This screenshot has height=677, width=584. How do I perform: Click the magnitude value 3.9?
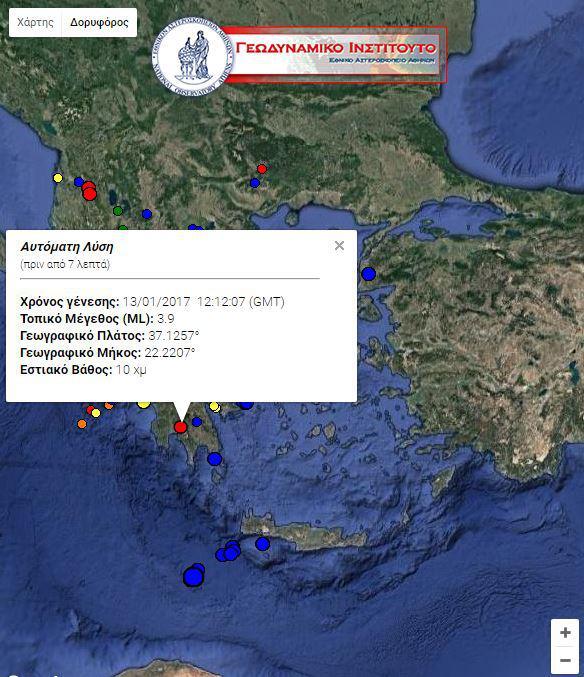point(166,319)
